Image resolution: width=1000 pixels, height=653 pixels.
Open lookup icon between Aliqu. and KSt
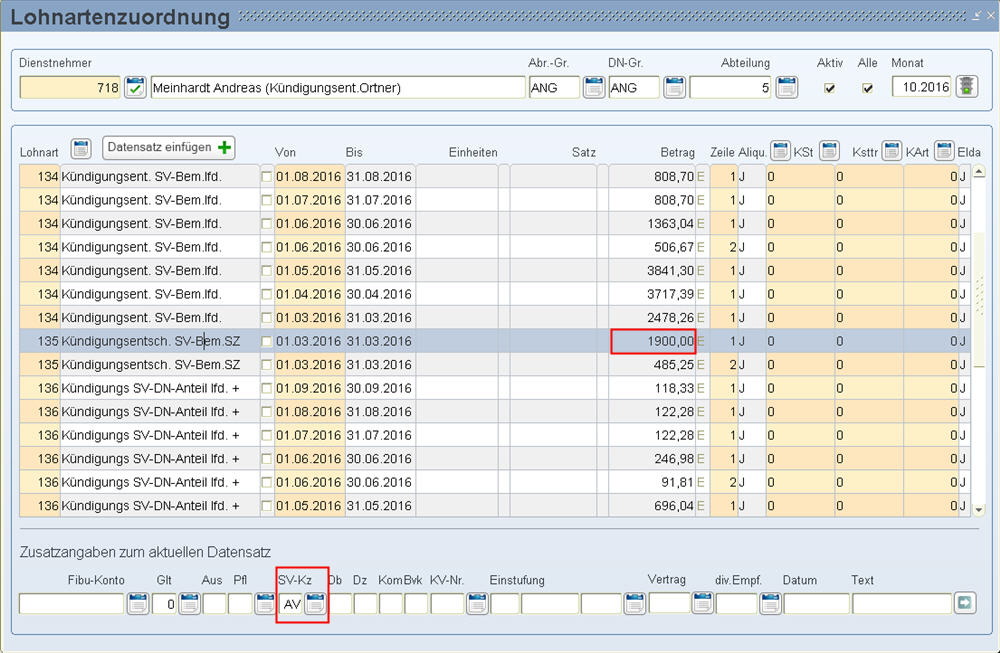click(x=781, y=151)
